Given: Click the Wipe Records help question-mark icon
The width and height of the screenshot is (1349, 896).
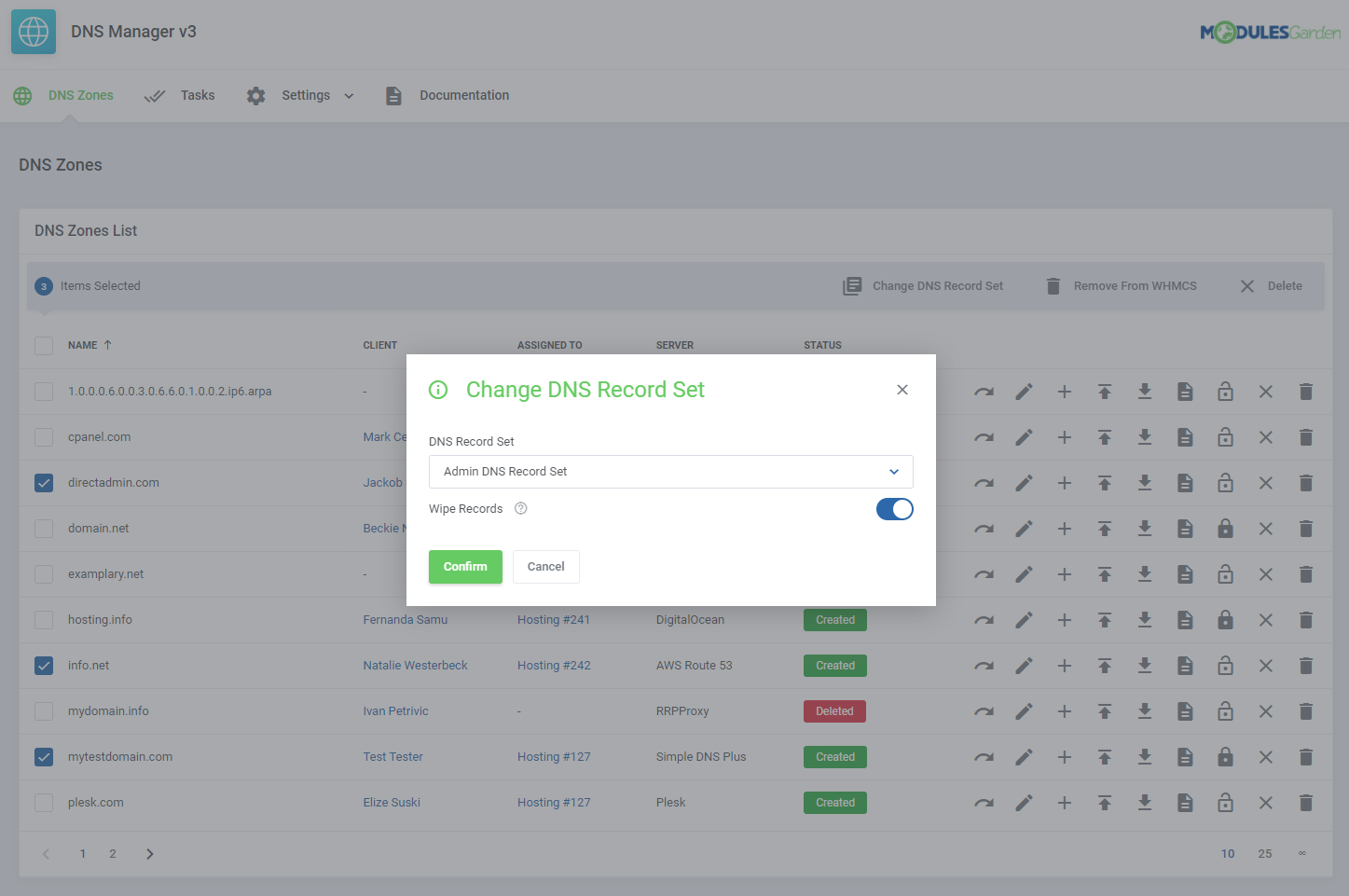Looking at the screenshot, I should (x=521, y=508).
